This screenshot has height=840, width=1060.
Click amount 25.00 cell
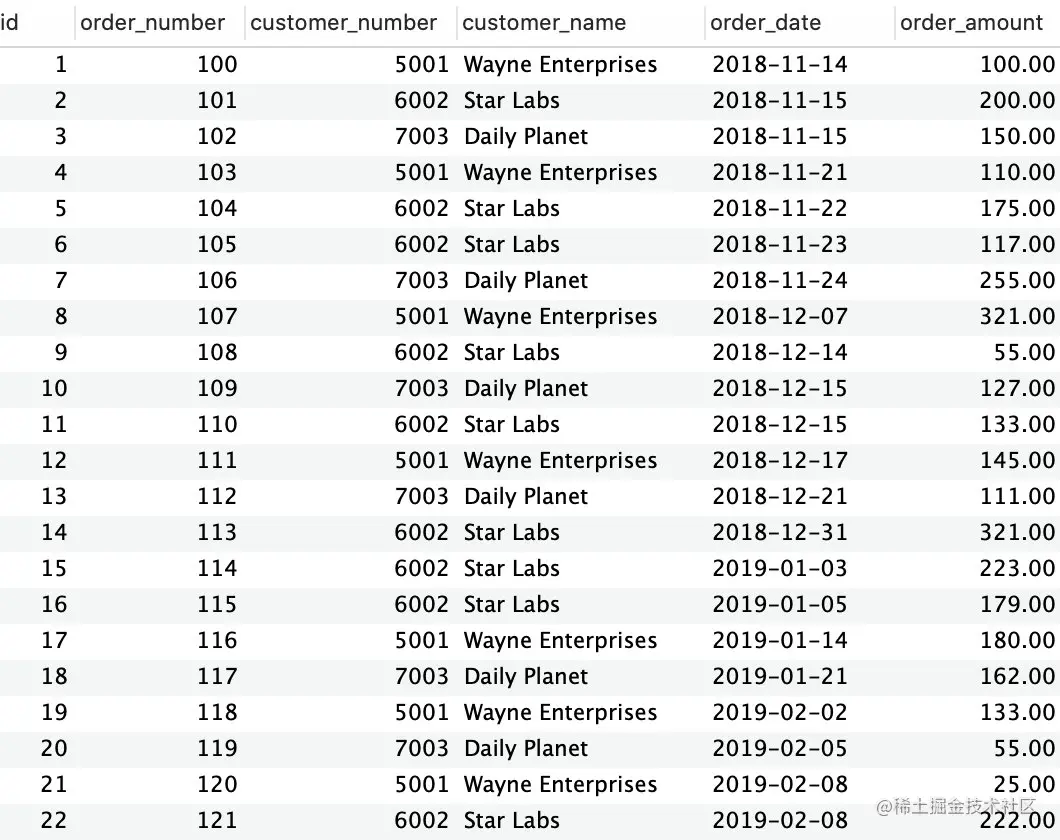[1024, 784]
